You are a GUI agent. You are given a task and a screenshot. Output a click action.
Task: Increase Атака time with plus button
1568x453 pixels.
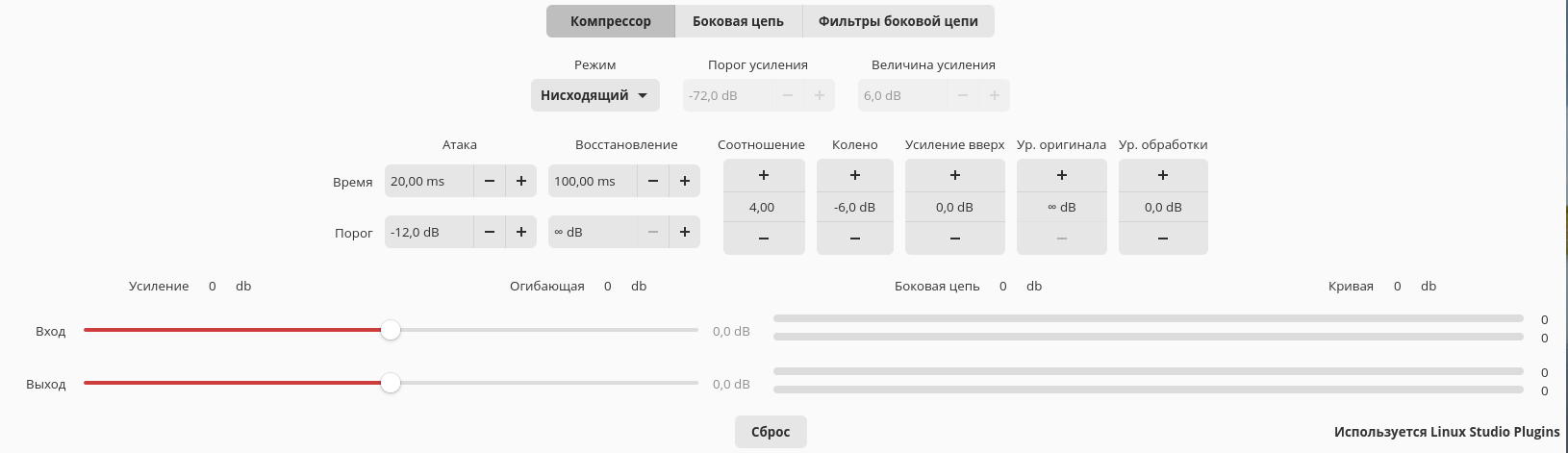[521, 181]
